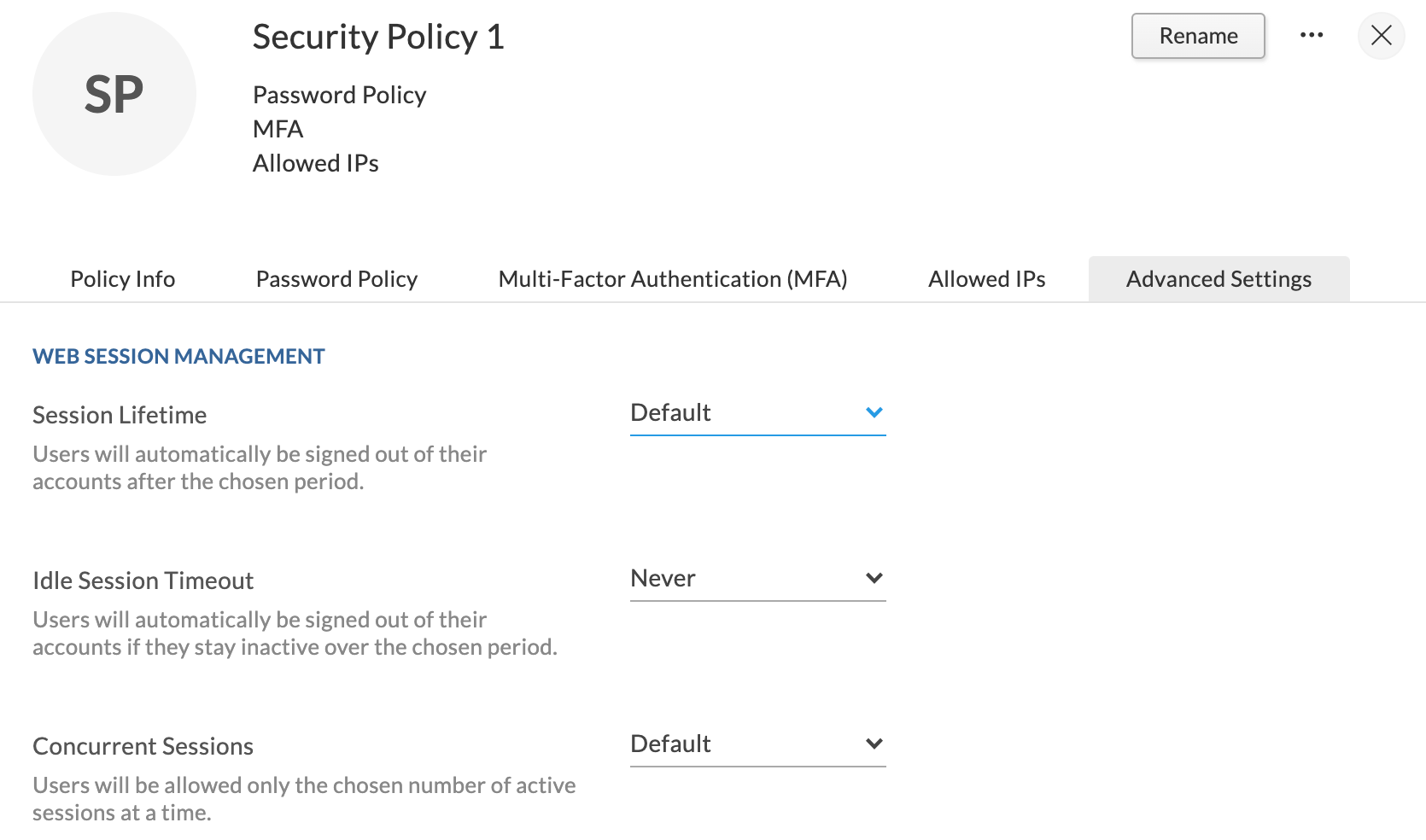Go to Multi-Factor Authentication (MFA) tab
The height and width of the screenshot is (840, 1426).
click(x=673, y=279)
